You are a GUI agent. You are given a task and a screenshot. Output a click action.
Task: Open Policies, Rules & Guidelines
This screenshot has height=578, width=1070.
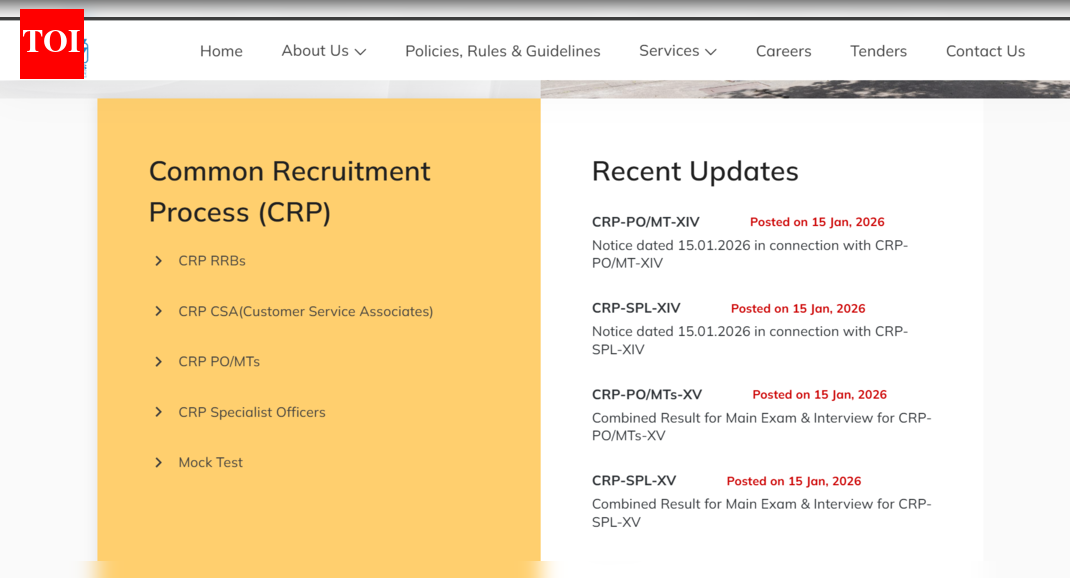click(502, 51)
